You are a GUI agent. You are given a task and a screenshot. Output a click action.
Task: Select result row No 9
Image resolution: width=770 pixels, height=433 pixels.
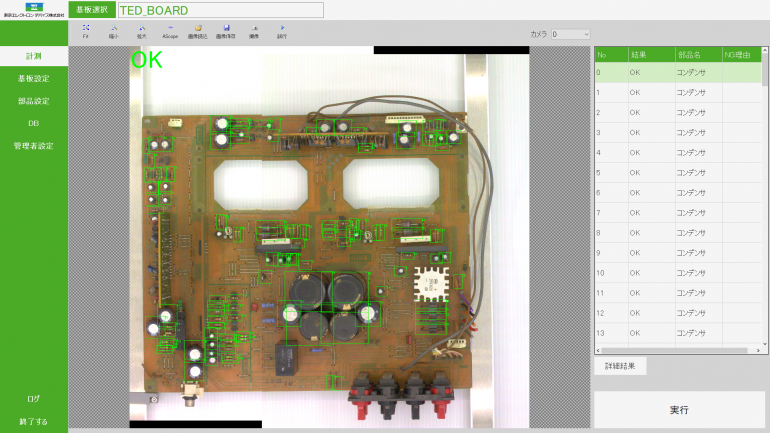click(678, 253)
